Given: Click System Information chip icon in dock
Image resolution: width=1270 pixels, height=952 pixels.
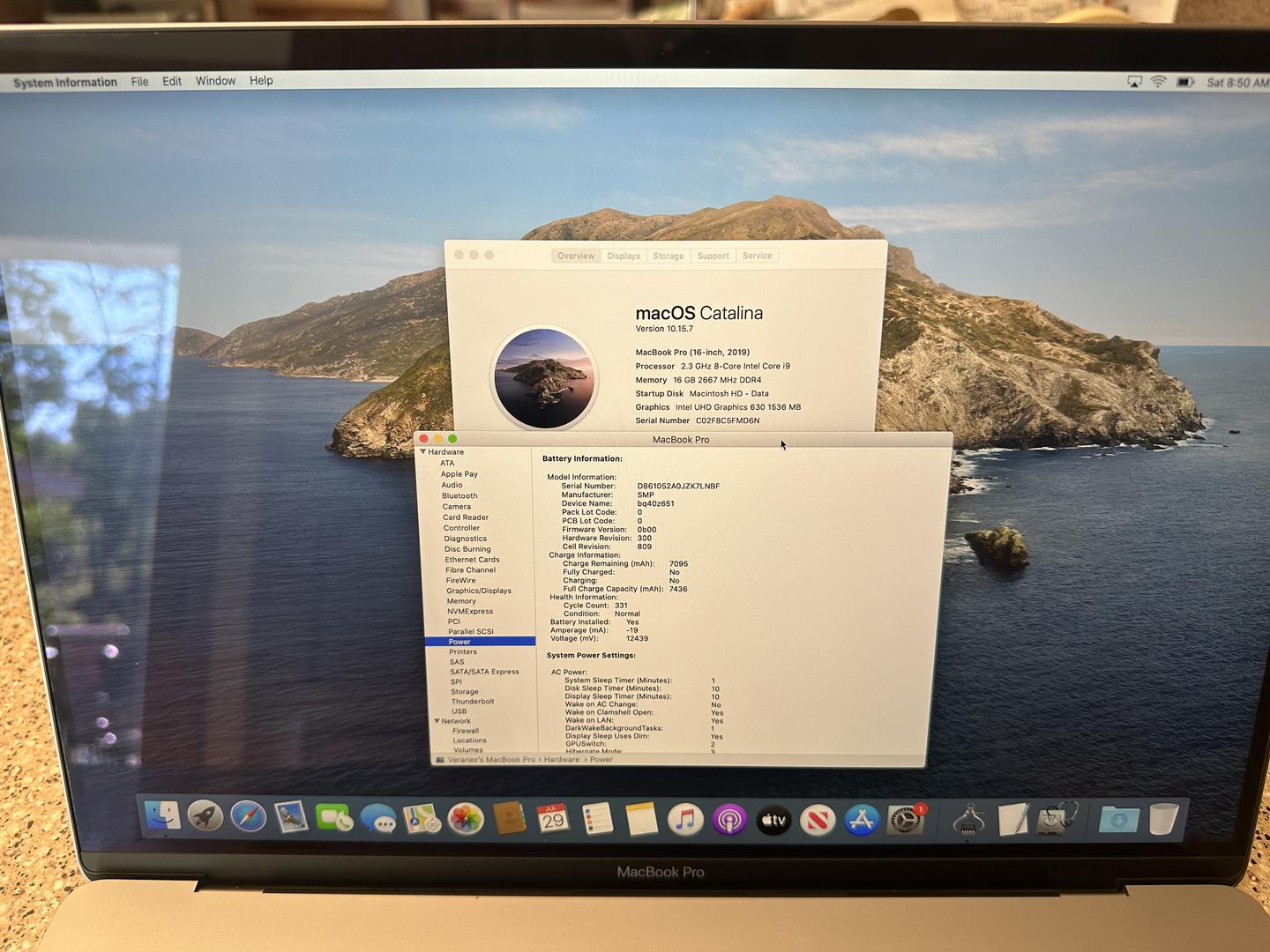Looking at the screenshot, I should pos(968,820).
